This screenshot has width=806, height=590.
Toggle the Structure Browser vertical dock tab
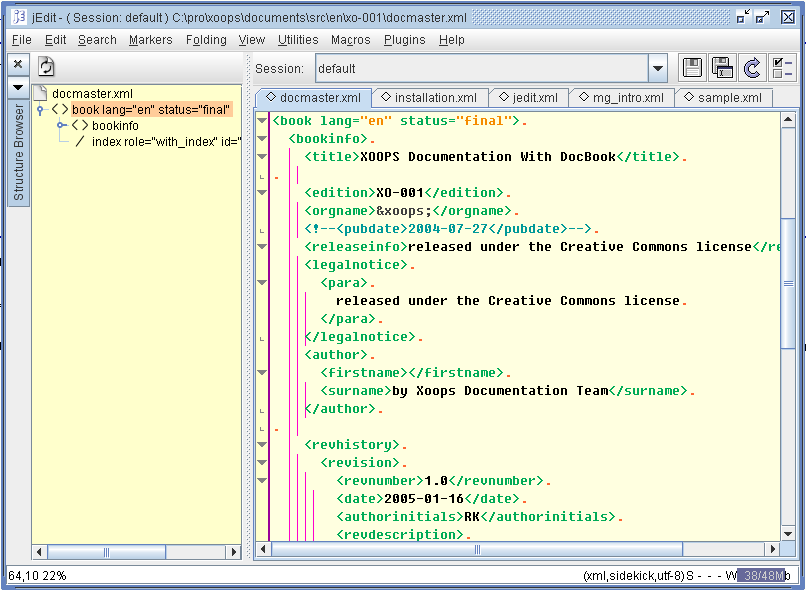click(x=19, y=152)
